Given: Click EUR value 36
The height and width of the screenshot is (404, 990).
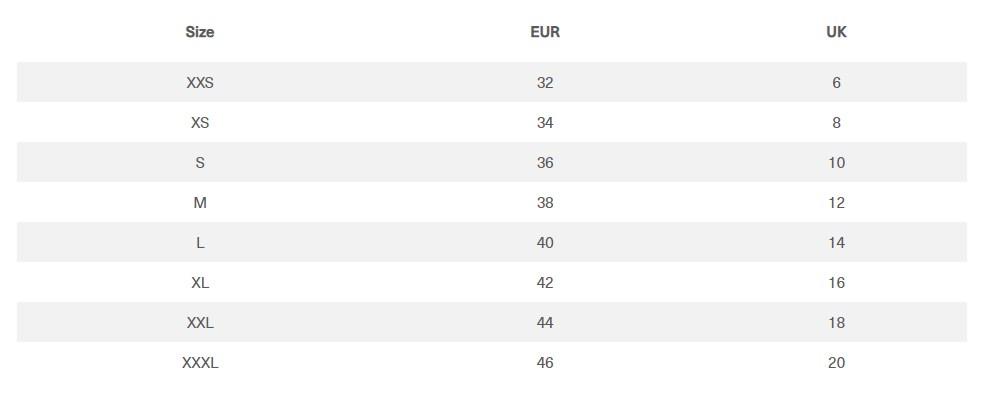Looking at the screenshot, I should 545,163.
